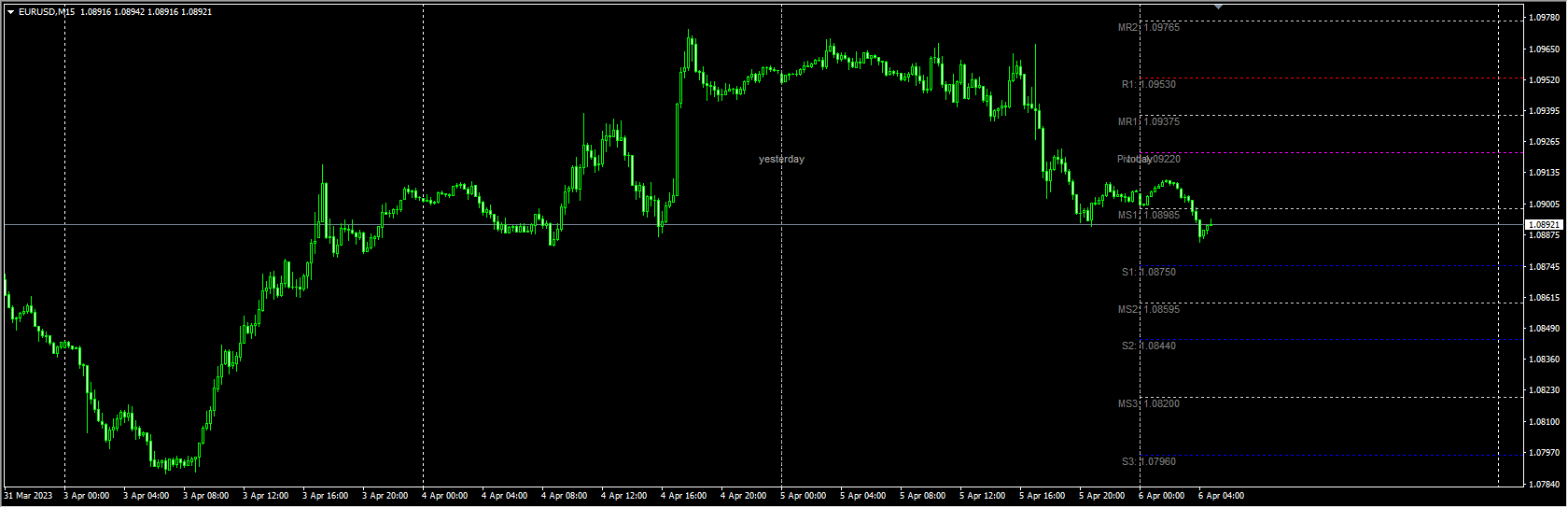This screenshot has width=1568, height=508.
Task: Click the 1.09520 price scale value
Action: 1545,80
